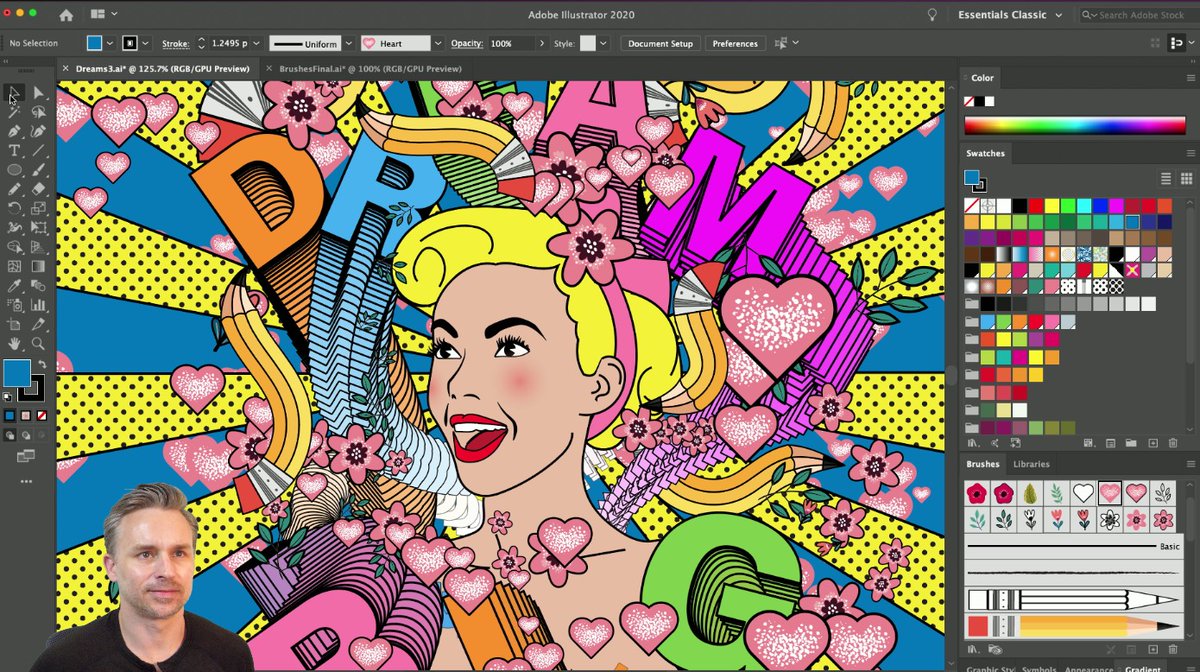Delete swatch using trash icon
1200x672 pixels.
[x=1173, y=443]
